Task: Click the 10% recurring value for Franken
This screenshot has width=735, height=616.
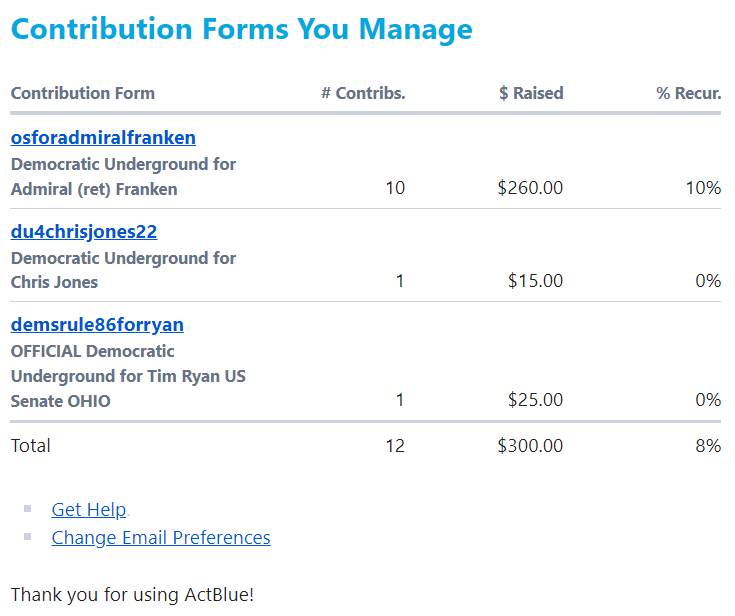Action: coord(703,188)
